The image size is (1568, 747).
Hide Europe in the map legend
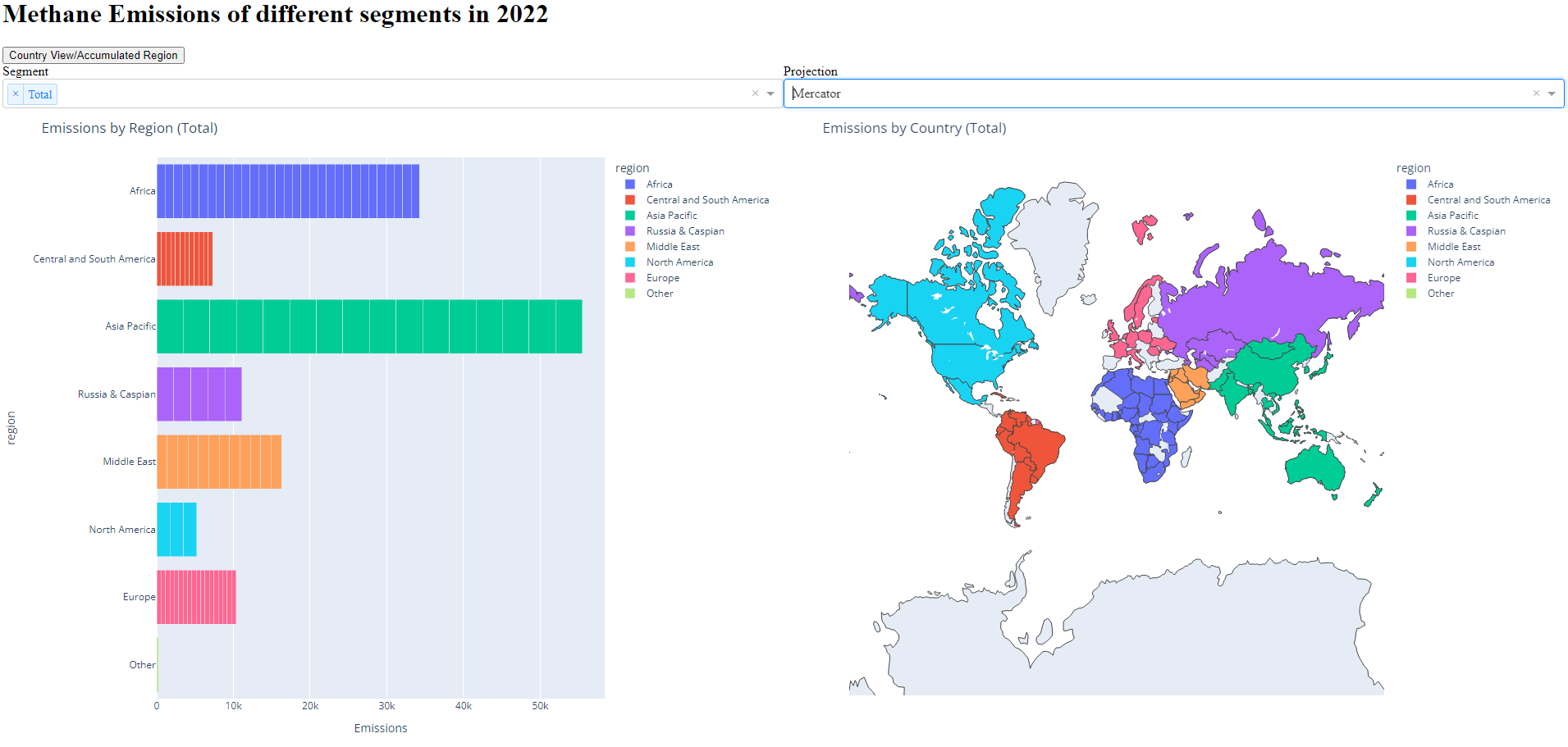click(x=1443, y=278)
